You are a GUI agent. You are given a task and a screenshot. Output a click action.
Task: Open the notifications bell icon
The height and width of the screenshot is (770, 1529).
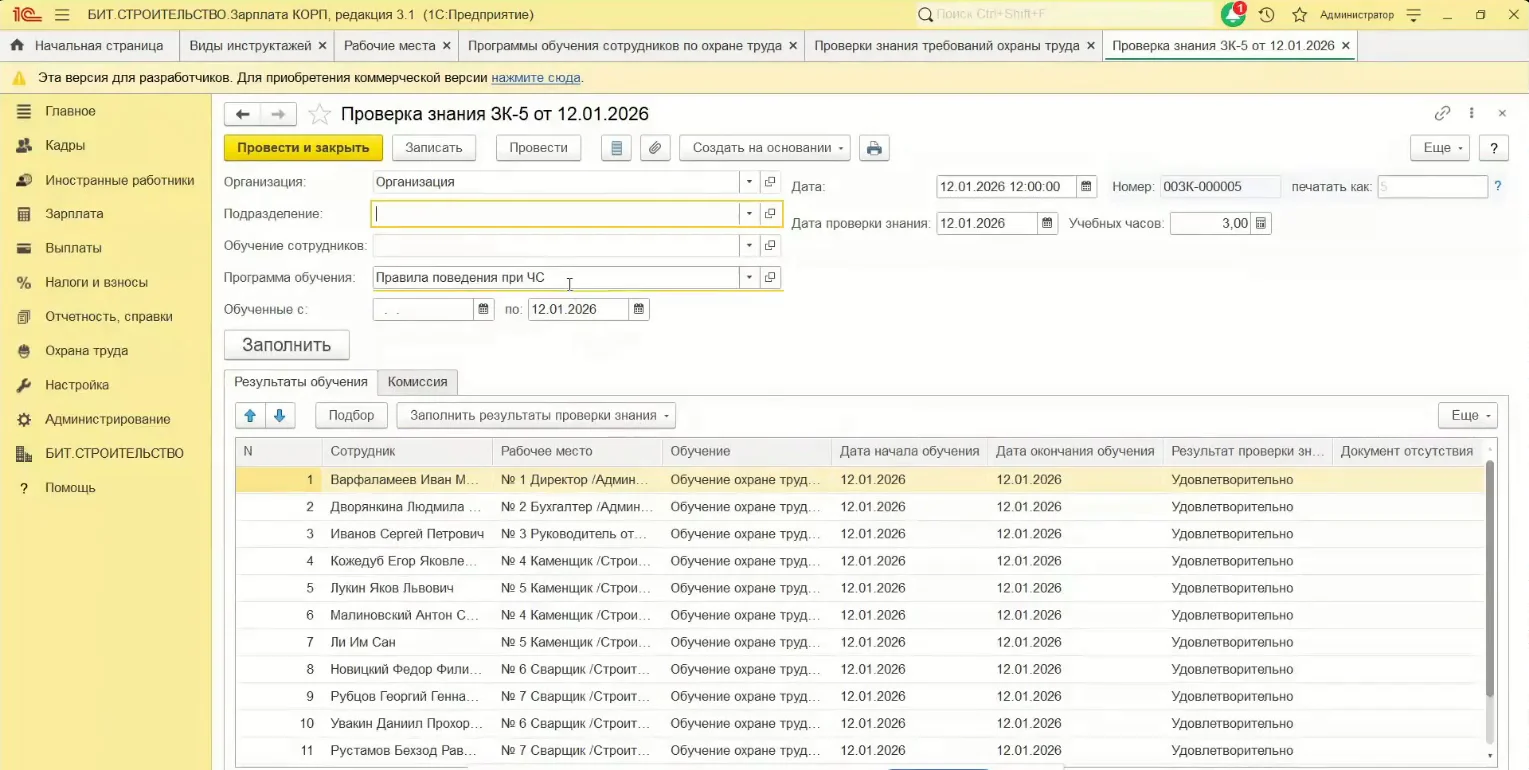[x=1233, y=15]
